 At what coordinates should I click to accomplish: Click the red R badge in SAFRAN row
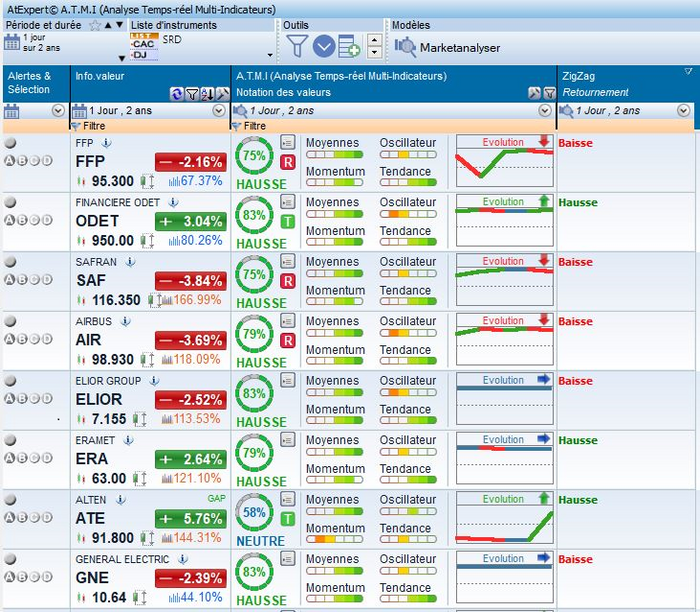coord(288,281)
